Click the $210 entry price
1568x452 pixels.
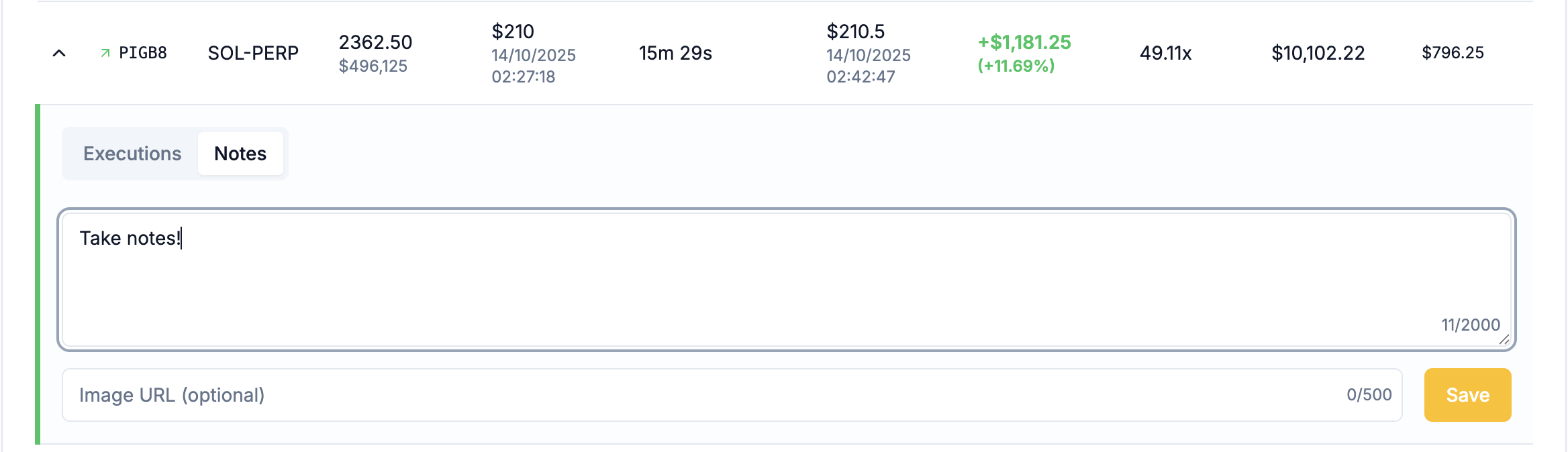tap(513, 32)
